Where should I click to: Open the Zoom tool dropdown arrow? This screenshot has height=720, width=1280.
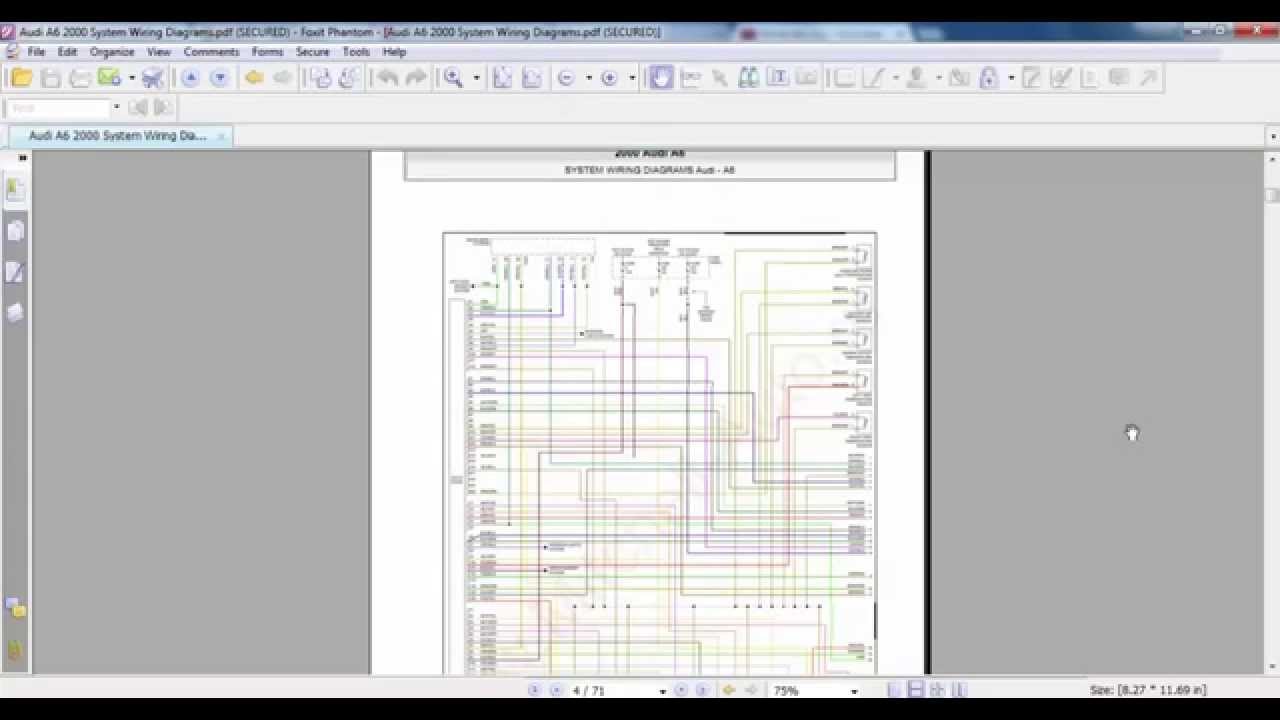pos(476,78)
